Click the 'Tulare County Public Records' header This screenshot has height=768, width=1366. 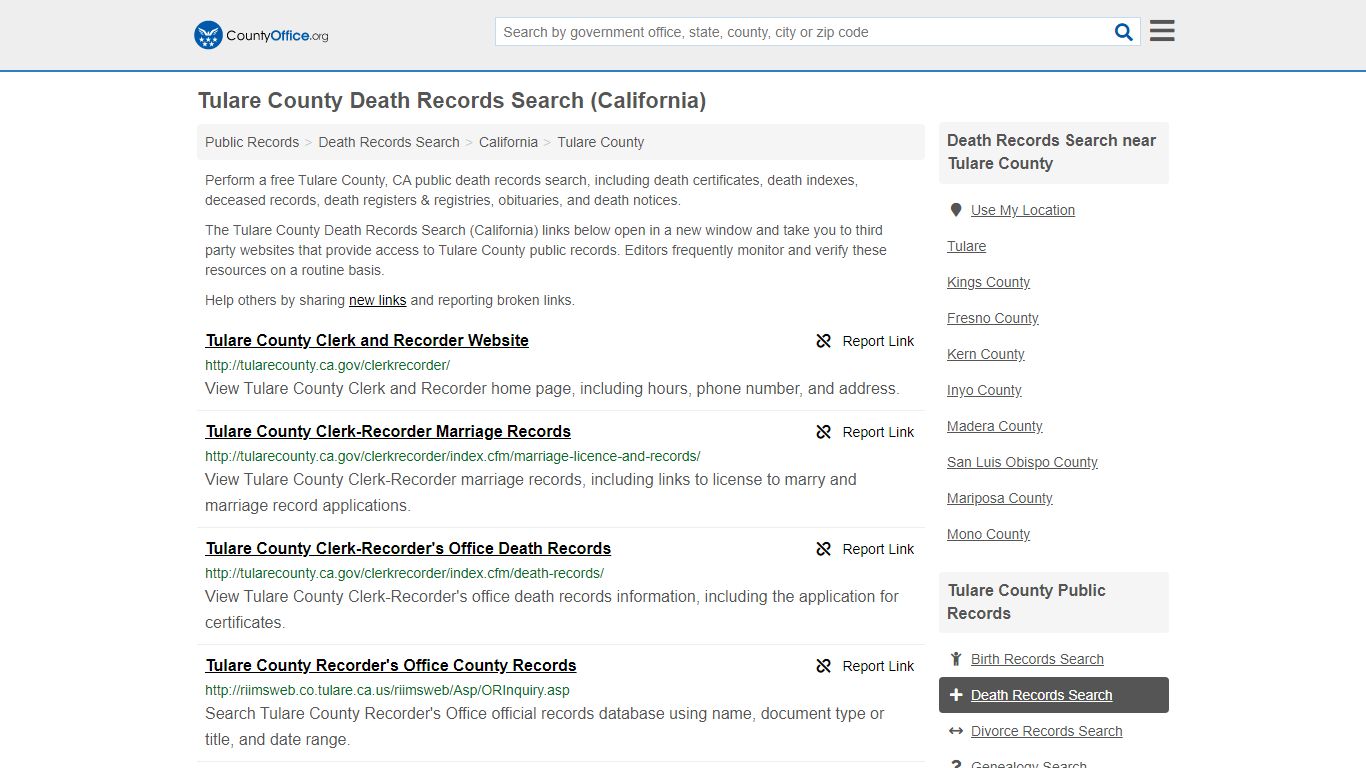[1054, 602]
